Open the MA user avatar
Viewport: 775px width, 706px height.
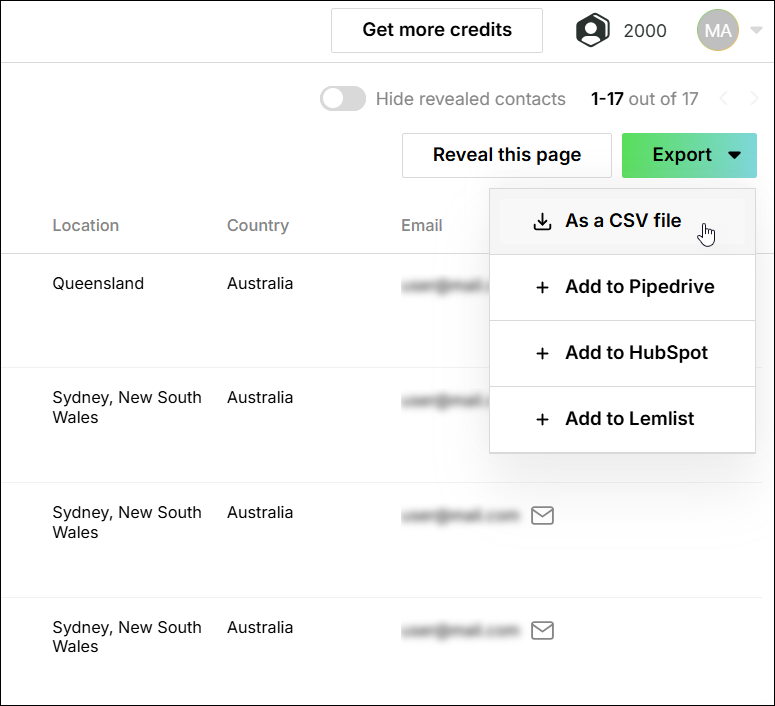click(x=718, y=30)
